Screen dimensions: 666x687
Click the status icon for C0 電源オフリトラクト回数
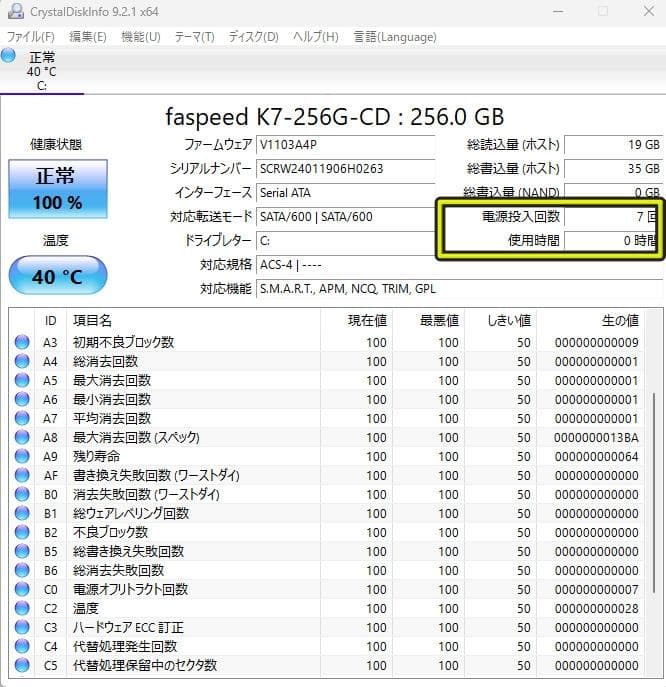click(x=22, y=589)
